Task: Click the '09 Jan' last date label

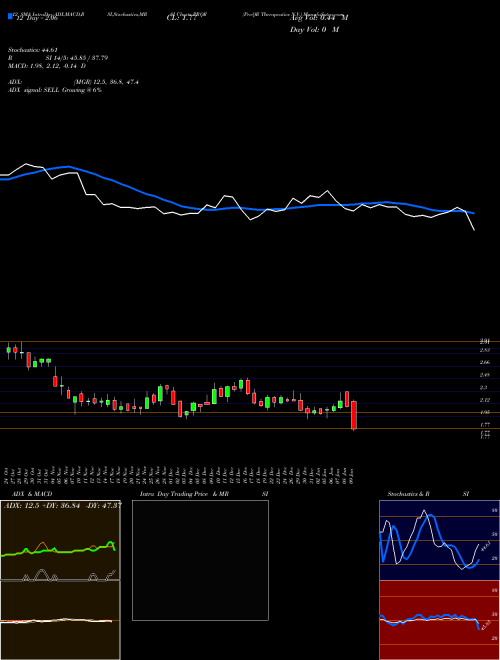Action: click(x=352, y=476)
